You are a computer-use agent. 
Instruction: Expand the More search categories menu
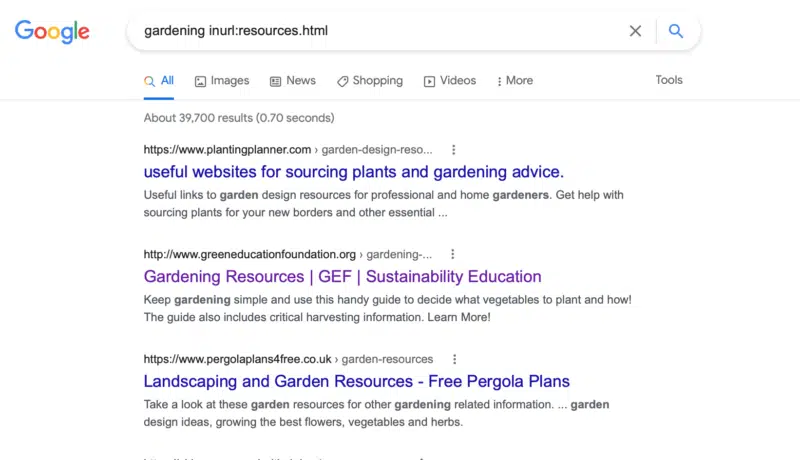click(515, 81)
